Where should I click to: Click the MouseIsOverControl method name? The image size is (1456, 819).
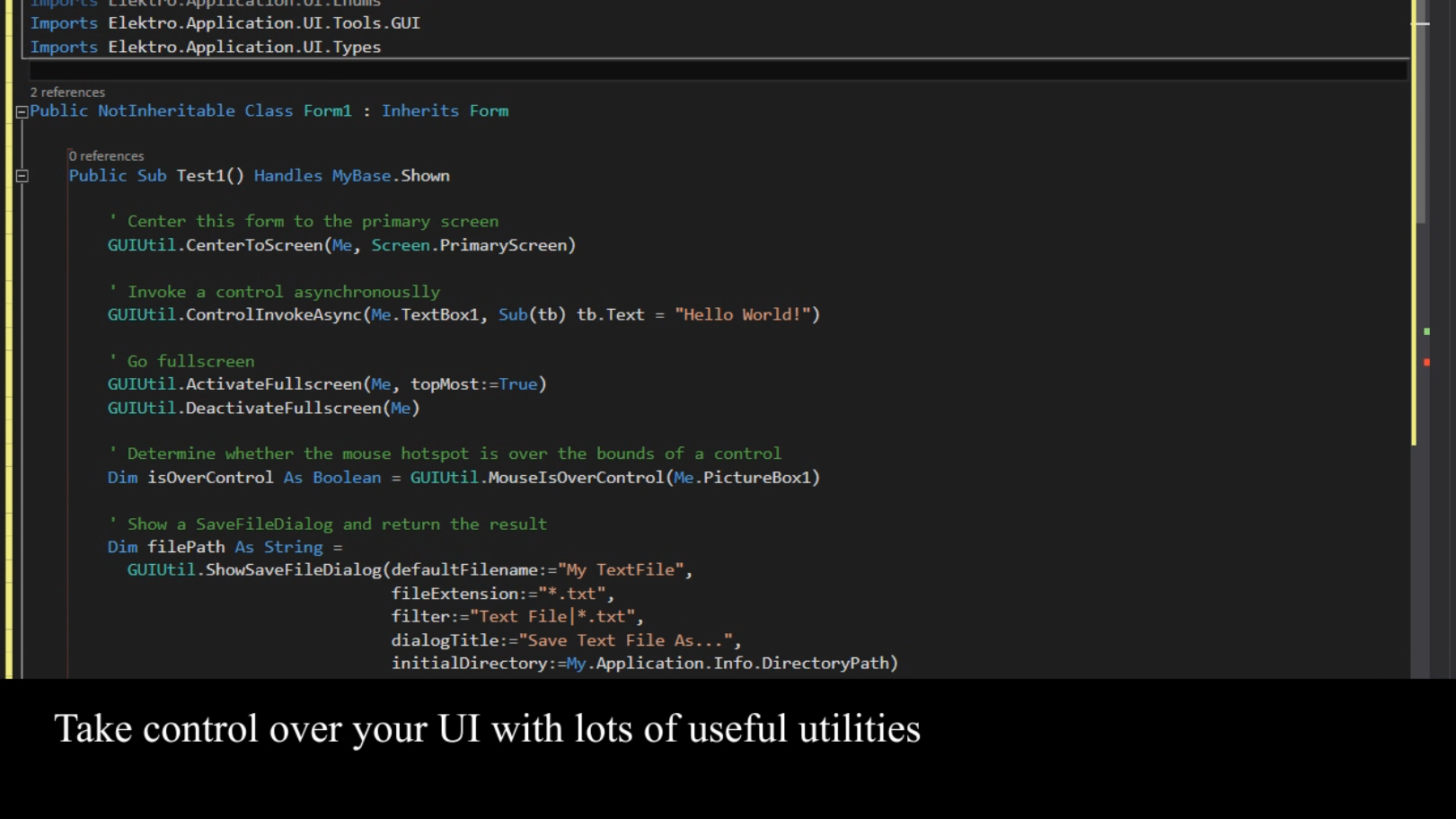(575, 478)
